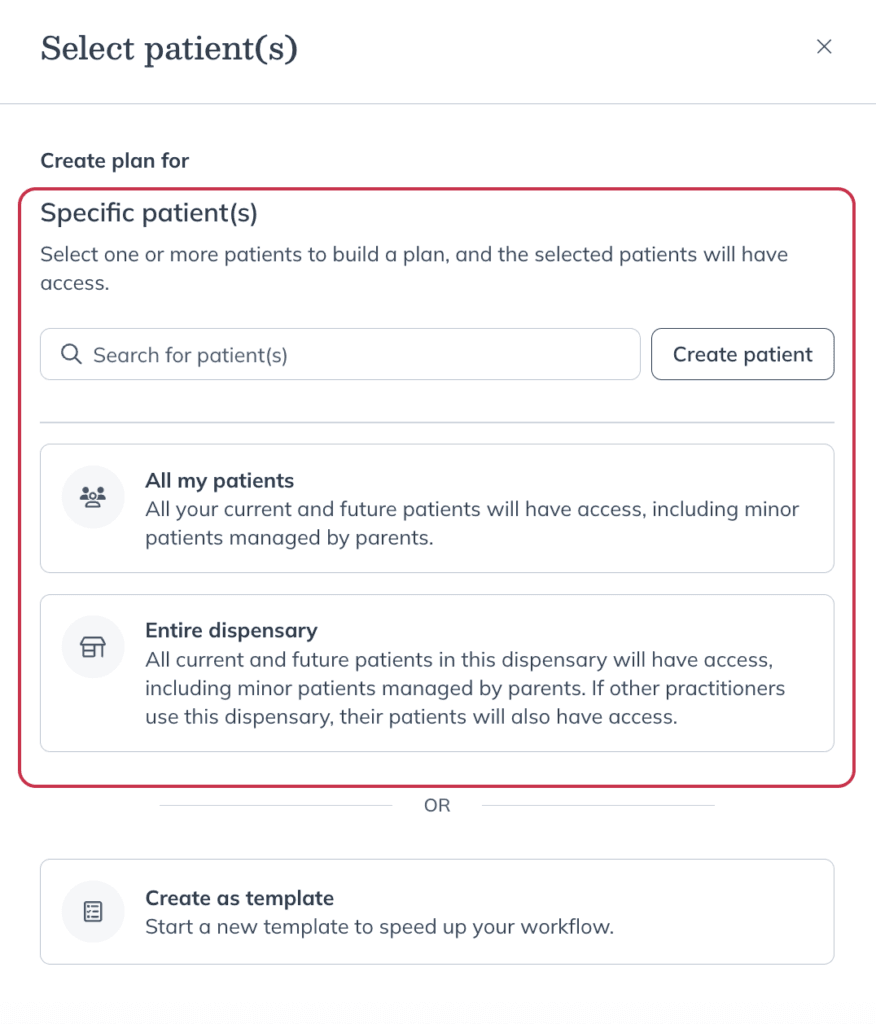Click the Select one or more patients instruction text
876x1024 pixels.
pyautogui.click(x=414, y=268)
